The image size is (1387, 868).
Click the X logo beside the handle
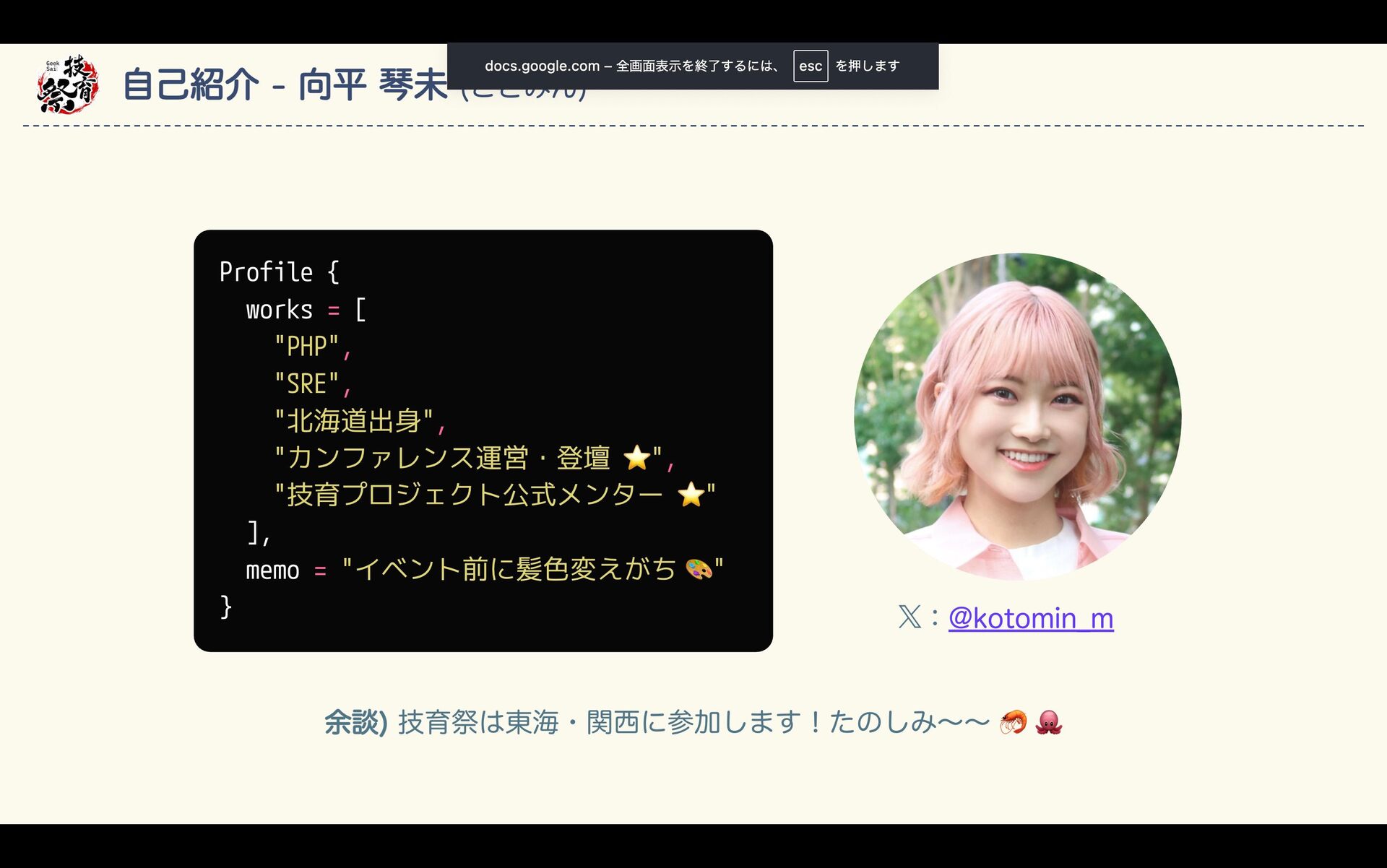909,617
